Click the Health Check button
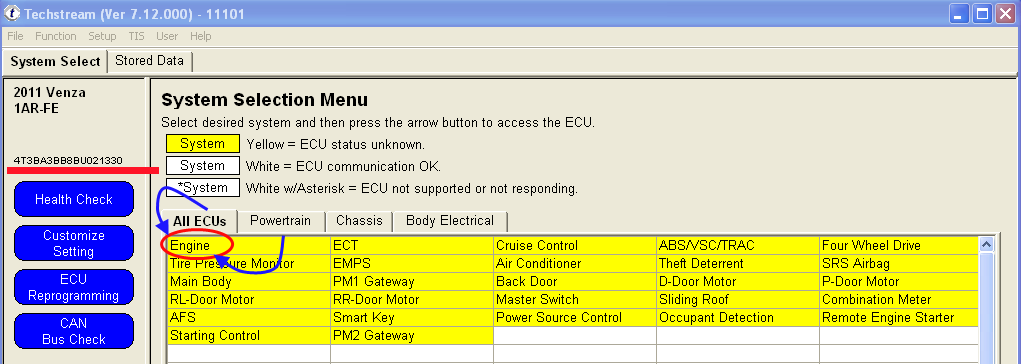This screenshot has width=1021, height=364. [x=74, y=199]
